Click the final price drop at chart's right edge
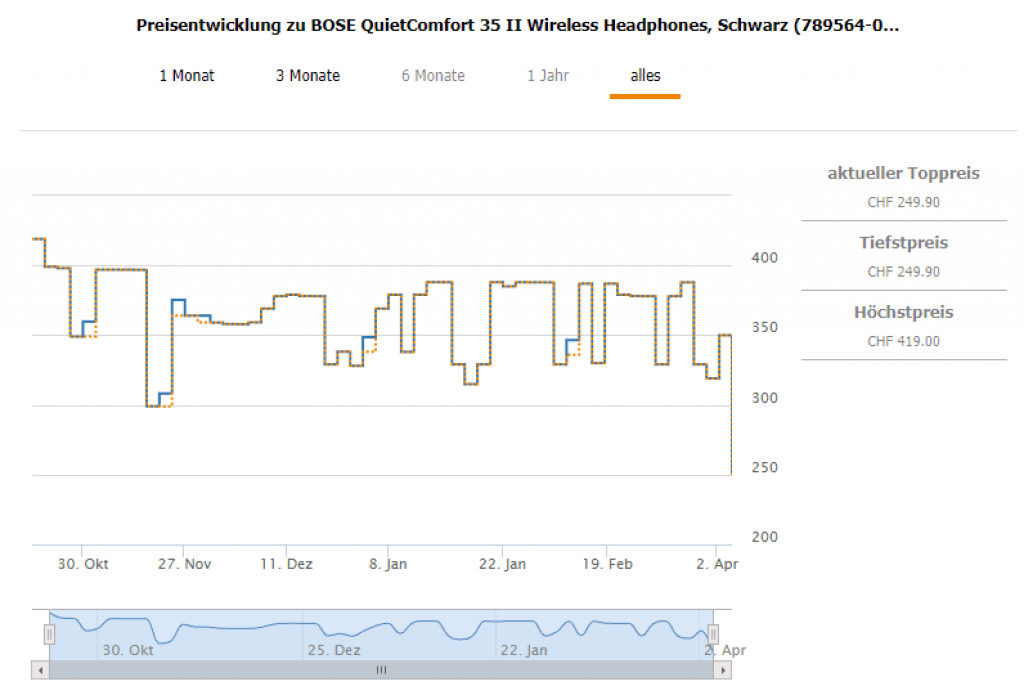Image resolution: width=1024 pixels, height=695 pixels. pyautogui.click(x=731, y=420)
